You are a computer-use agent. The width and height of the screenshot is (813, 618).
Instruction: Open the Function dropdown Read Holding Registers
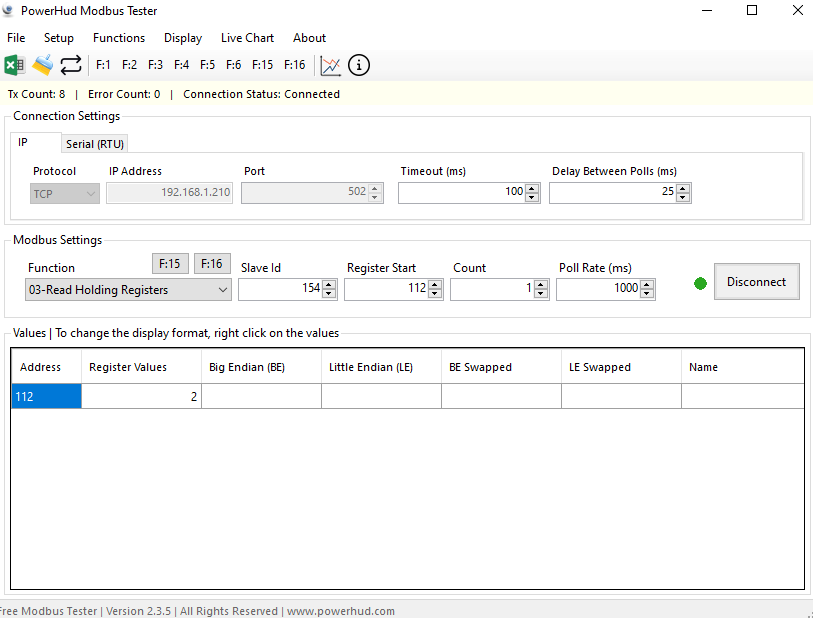point(128,290)
